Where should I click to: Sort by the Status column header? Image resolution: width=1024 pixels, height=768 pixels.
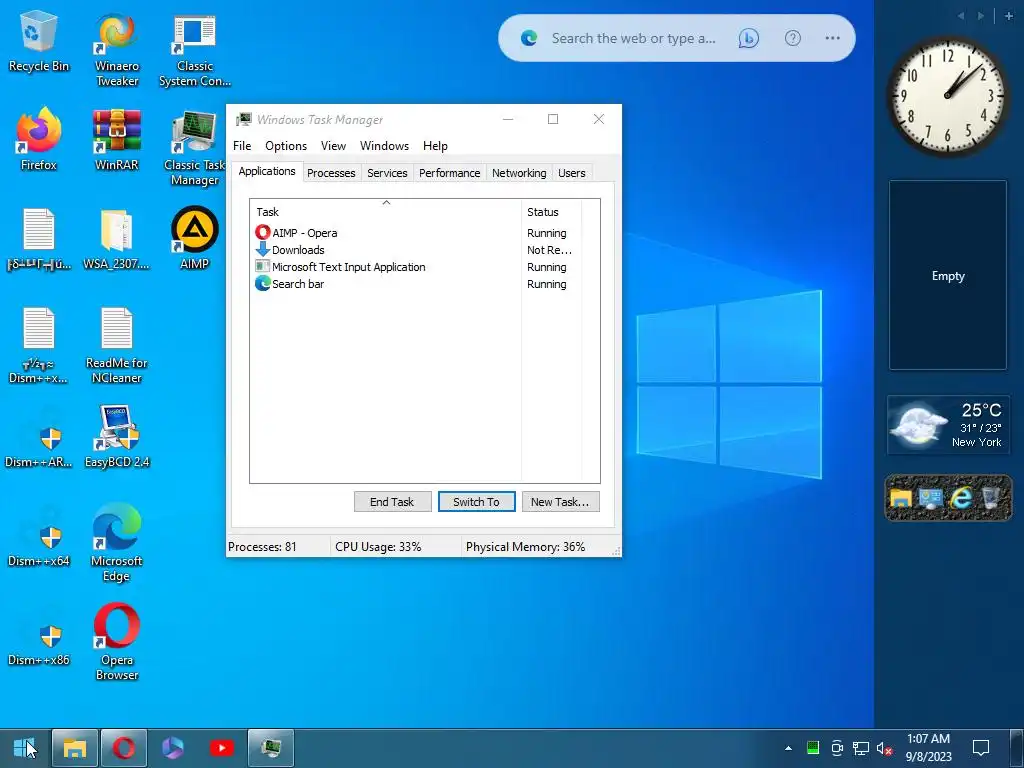(551, 212)
